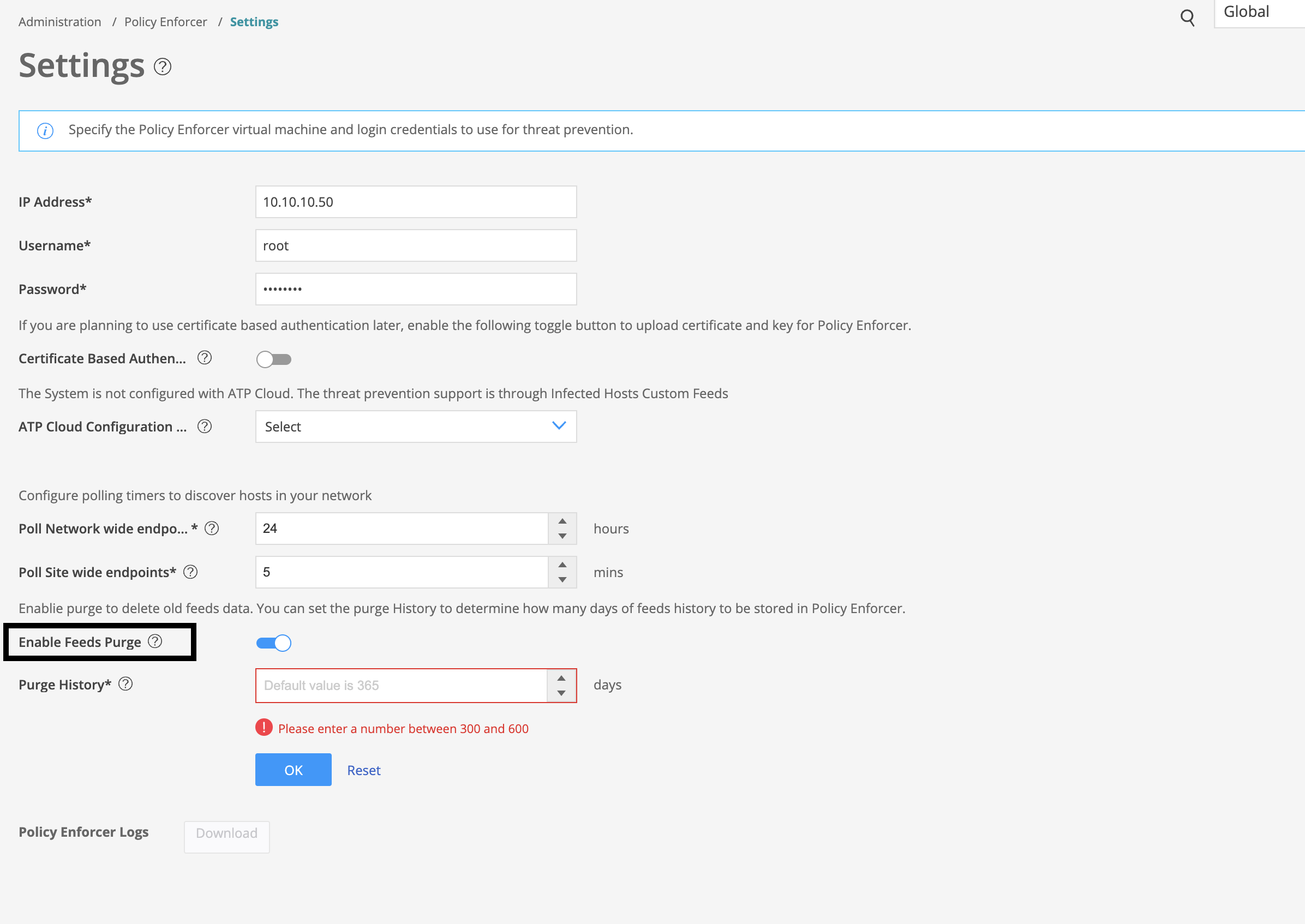Open help for Poll Network wide endpoints
The height and width of the screenshot is (924, 1305).
click(x=212, y=529)
